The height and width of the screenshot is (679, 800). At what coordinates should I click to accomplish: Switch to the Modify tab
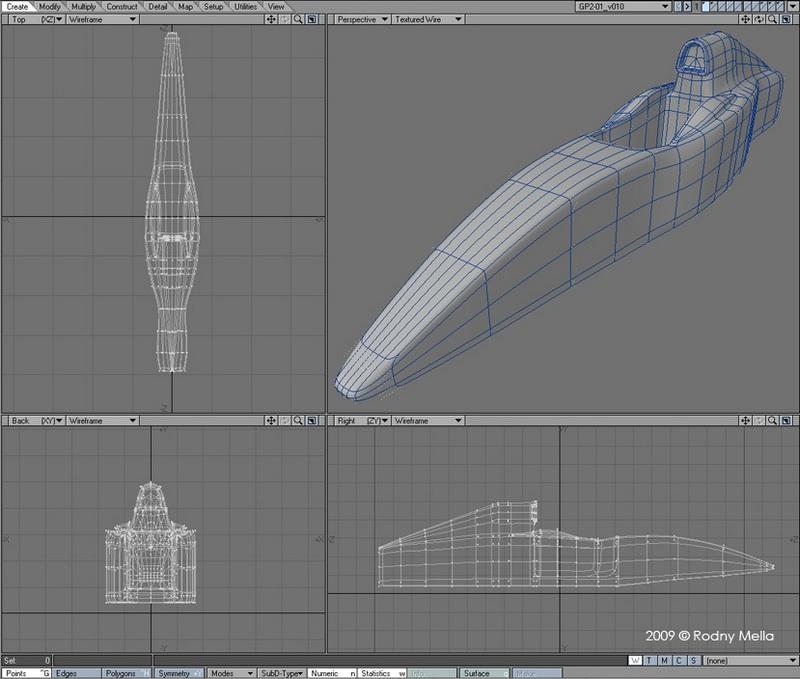[50, 6]
